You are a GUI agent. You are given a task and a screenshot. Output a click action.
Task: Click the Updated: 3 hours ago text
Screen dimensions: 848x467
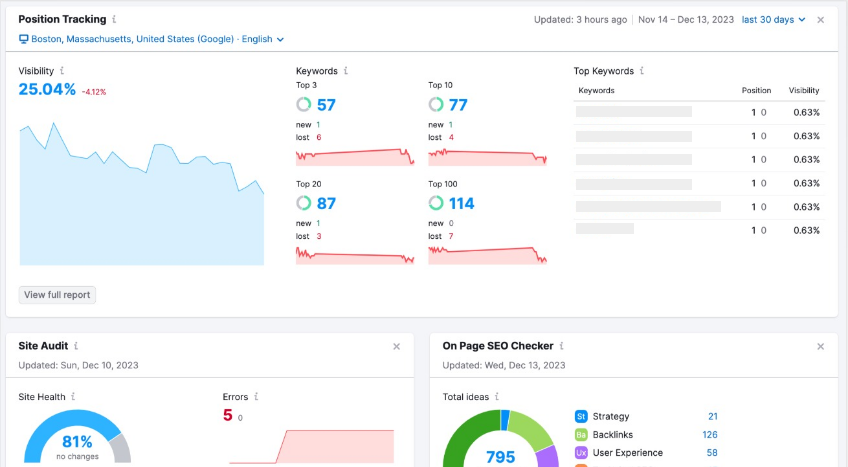pos(580,19)
